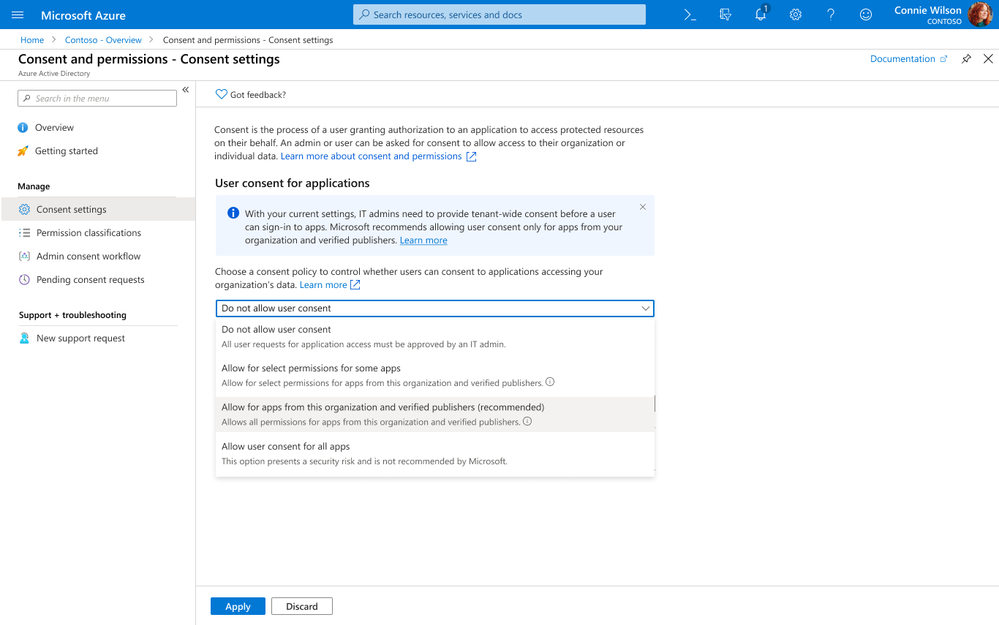Click the help question mark icon
The image size is (999, 625).
point(830,15)
